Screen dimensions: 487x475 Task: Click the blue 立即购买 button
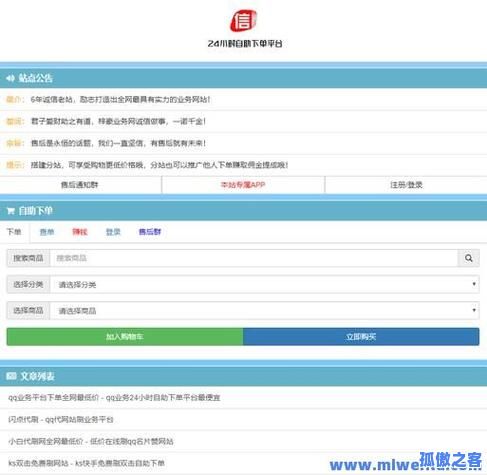[x=361, y=337]
